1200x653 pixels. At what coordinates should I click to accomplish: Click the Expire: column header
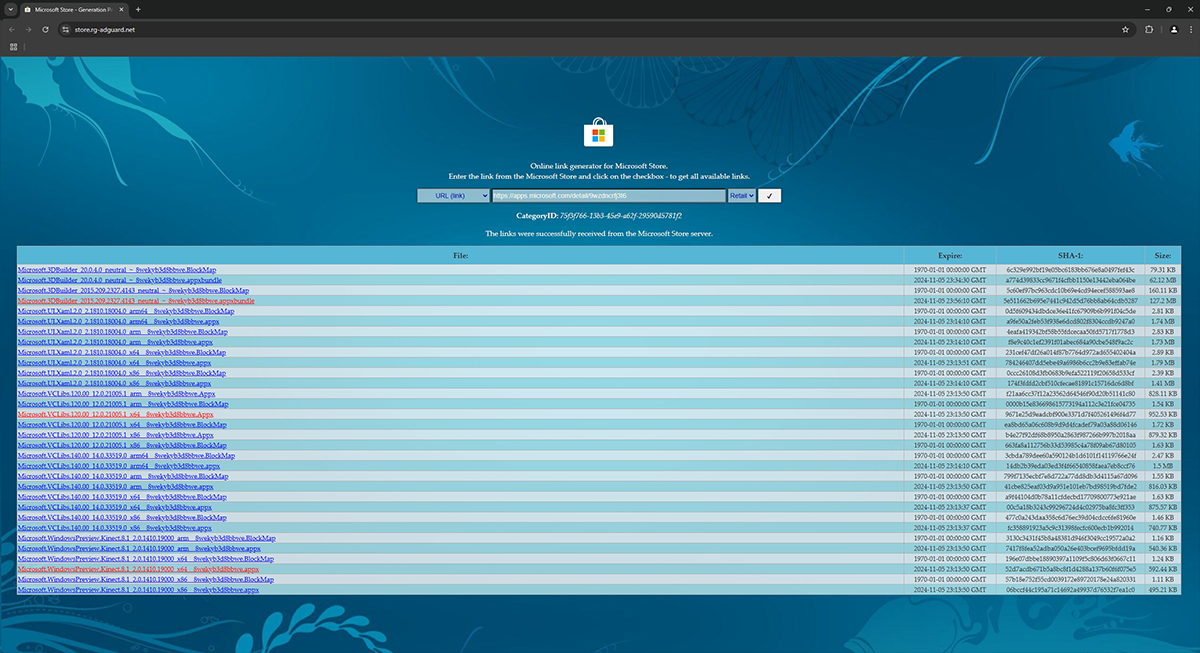pos(950,256)
